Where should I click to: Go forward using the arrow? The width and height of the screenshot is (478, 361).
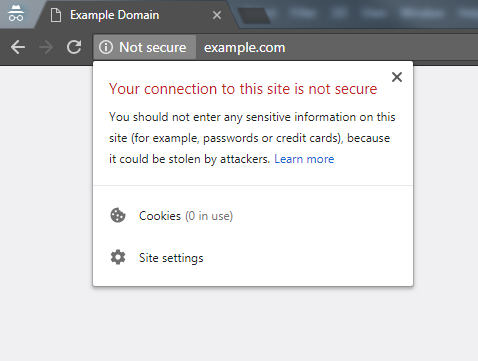(46, 47)
